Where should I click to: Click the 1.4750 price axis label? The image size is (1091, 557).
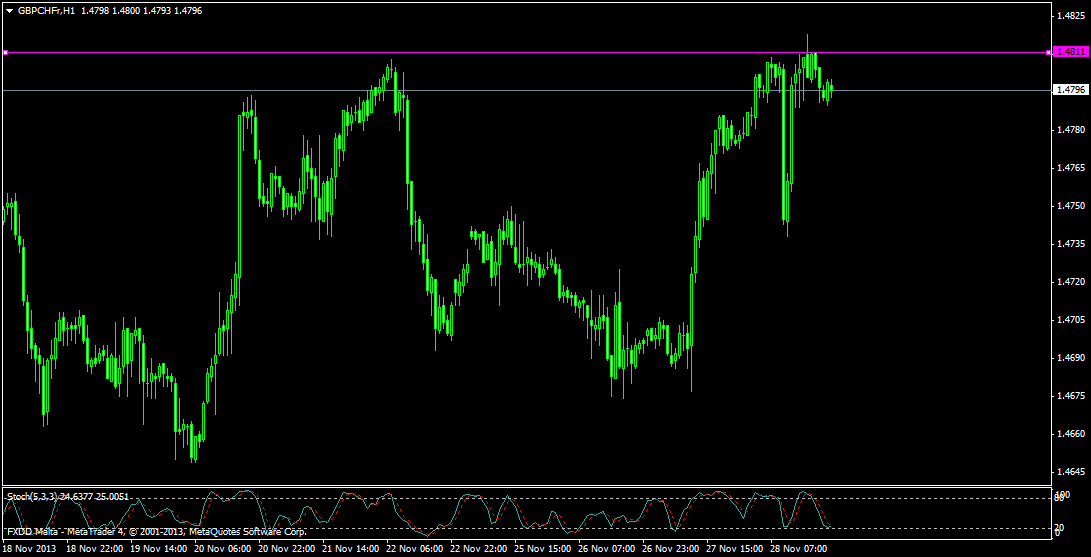tap(1072, 205)
